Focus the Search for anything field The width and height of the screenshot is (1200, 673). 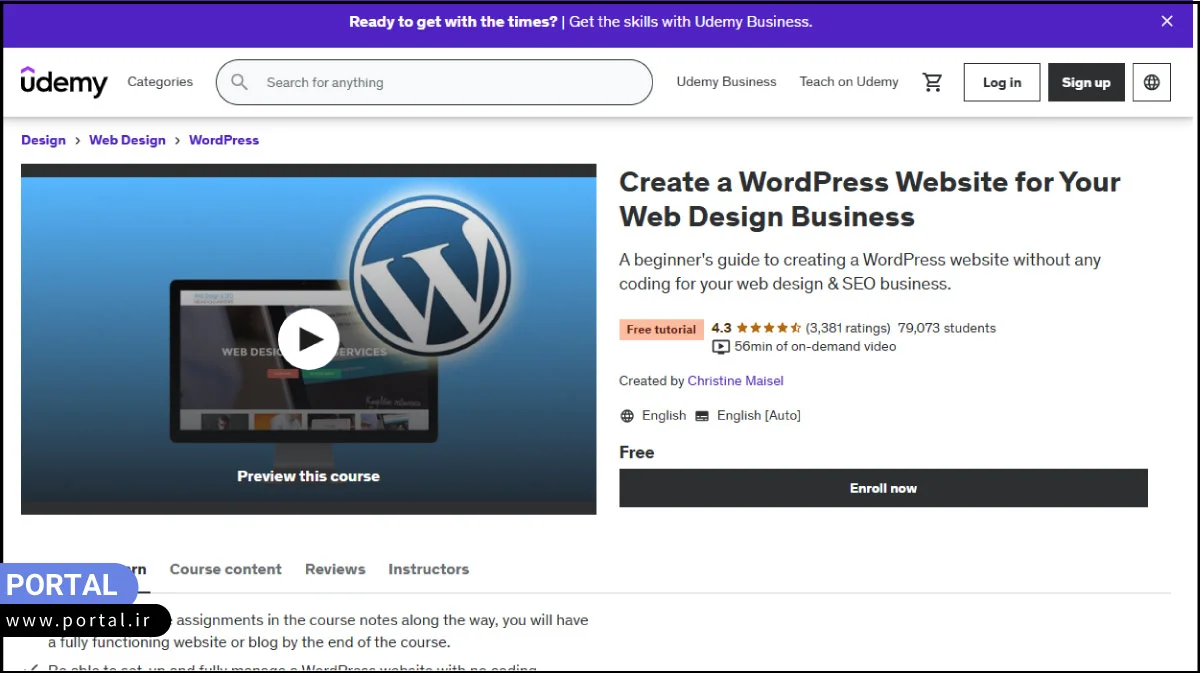tap(450, 82)
